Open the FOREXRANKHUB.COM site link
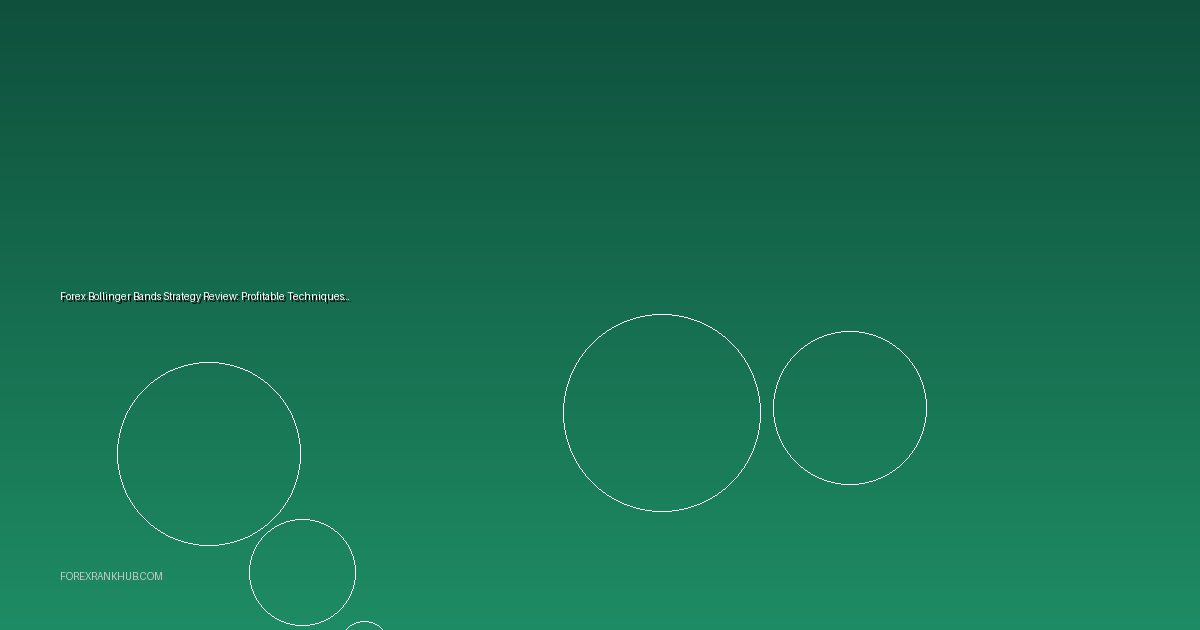 click(x=111, y=577)
